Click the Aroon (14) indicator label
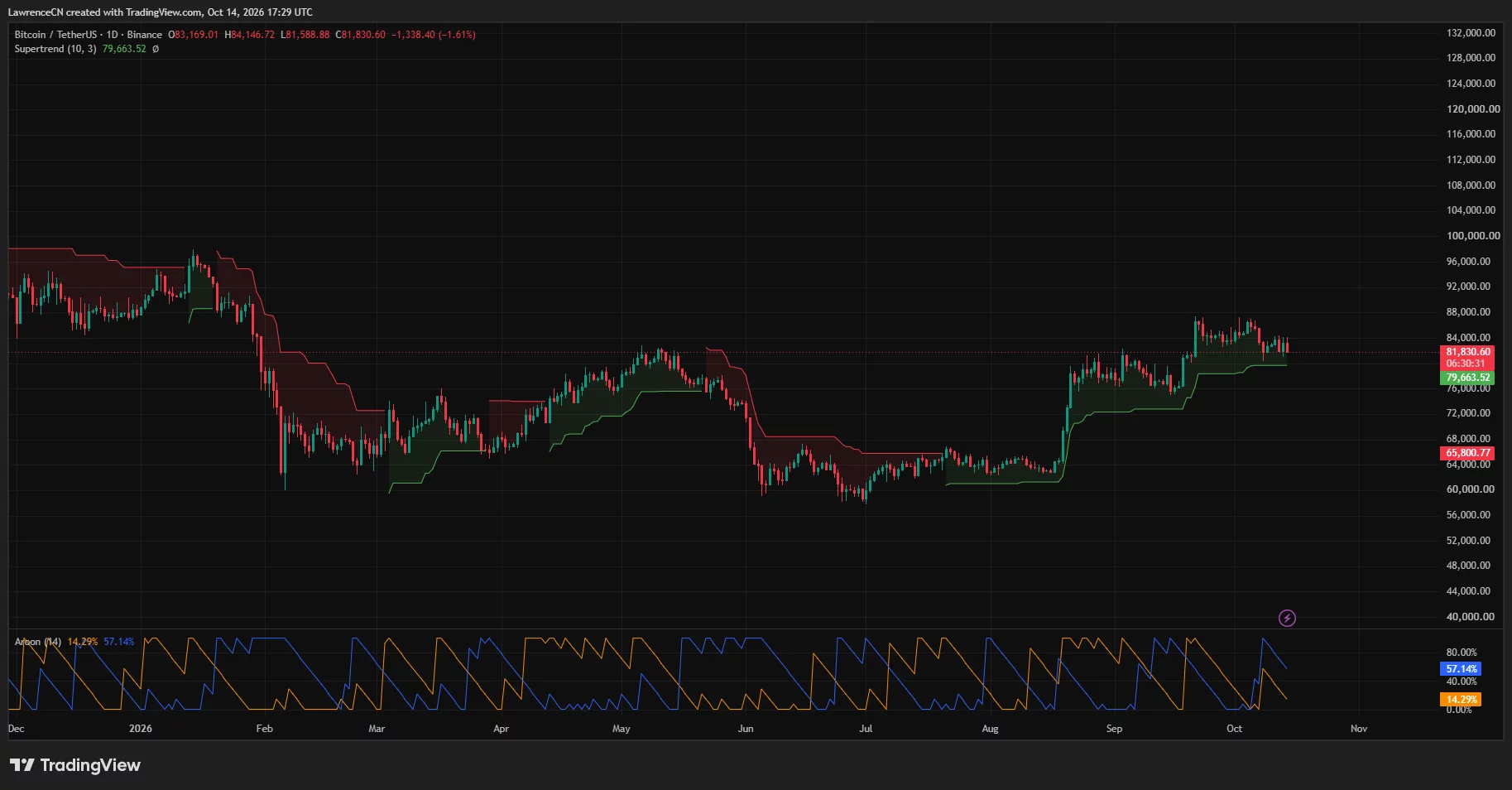The width and height of the screenshot is (1512, 790). point(38,642)
